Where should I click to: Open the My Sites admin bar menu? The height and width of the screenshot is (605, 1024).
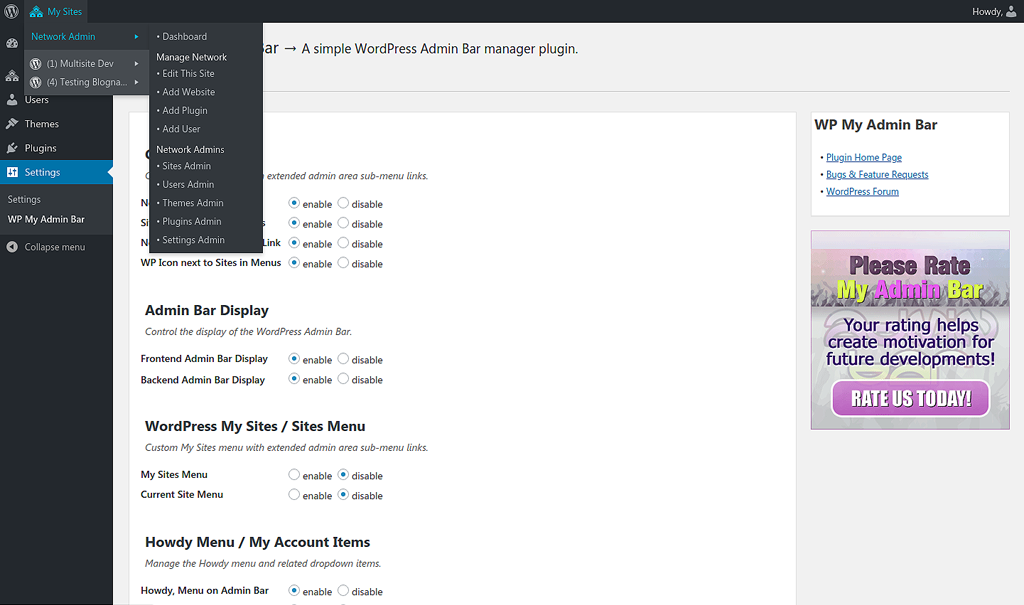(56, 12)
